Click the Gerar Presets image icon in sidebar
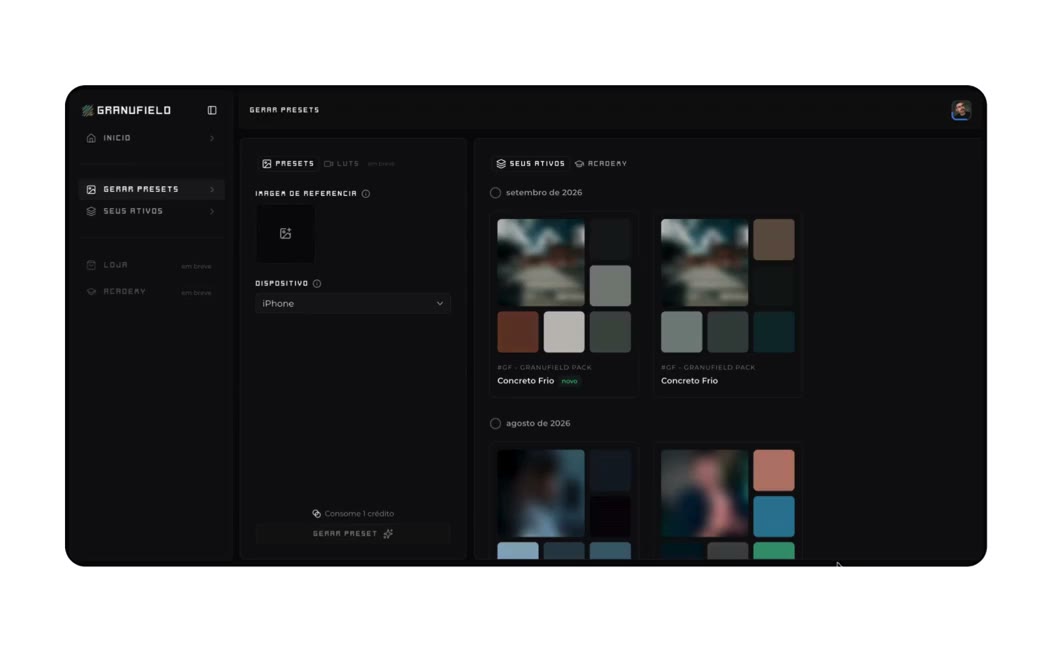The width and height of the screenshot is (1052, 652). (x=91, y=190)
